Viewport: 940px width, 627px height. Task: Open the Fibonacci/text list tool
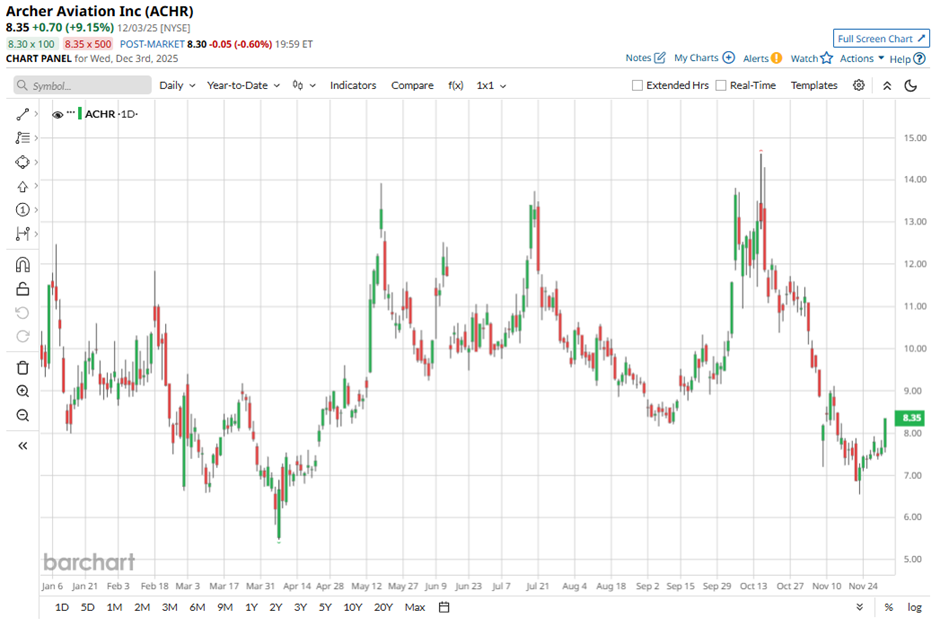pos(23,138)
